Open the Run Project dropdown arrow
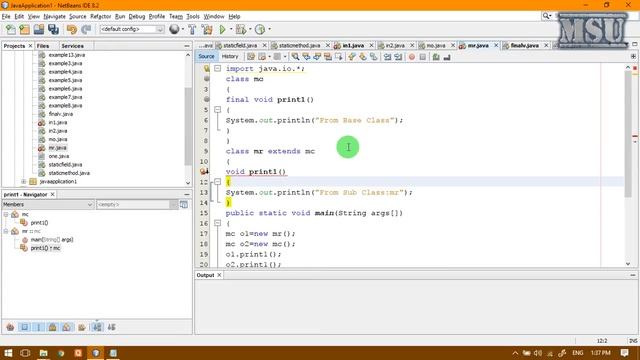Image resolution: width=640 pixels, height=360 pixels. point(231,29)
